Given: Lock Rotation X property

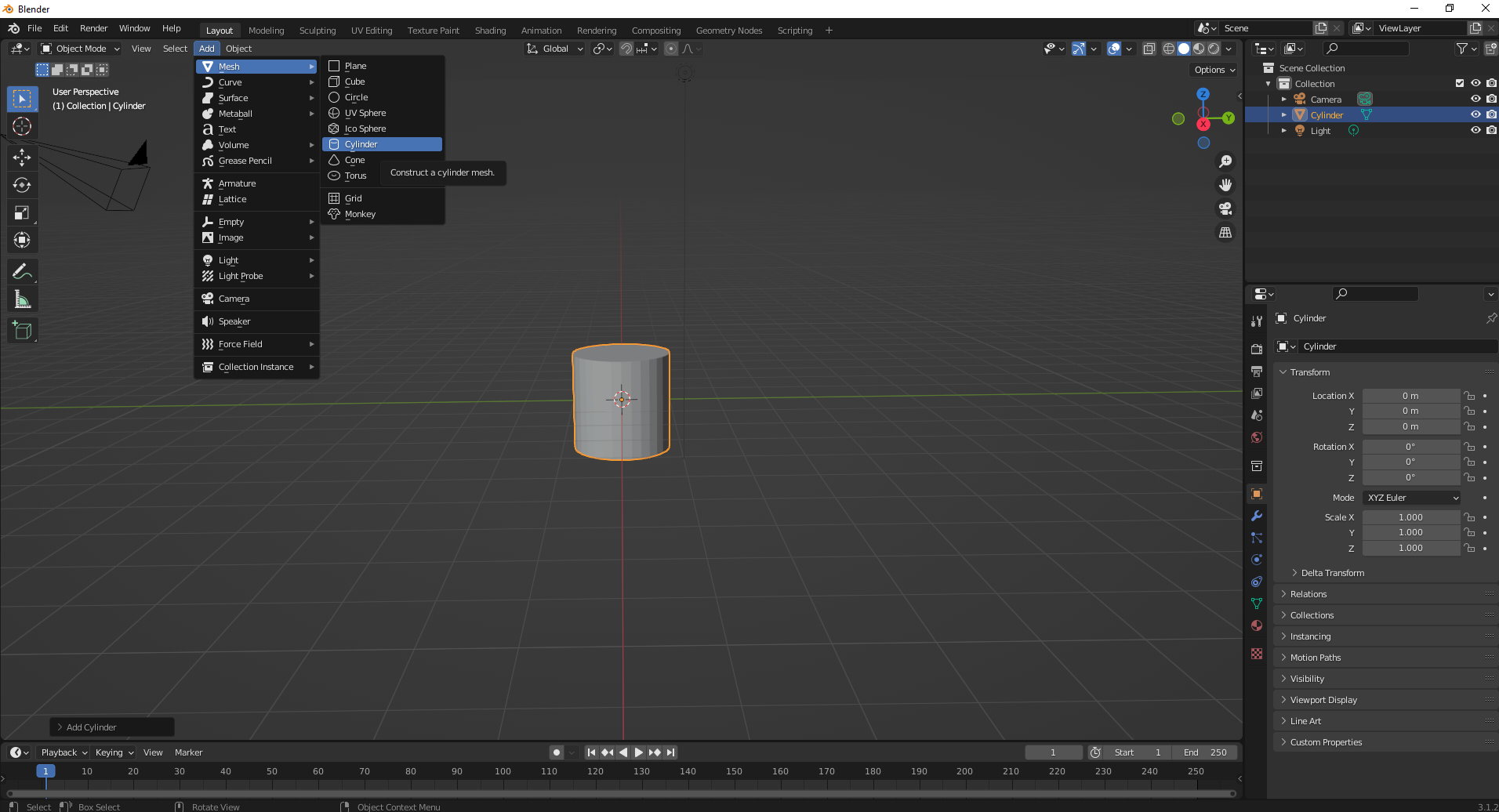Looking at the screenshot, I should (1470, 447).
